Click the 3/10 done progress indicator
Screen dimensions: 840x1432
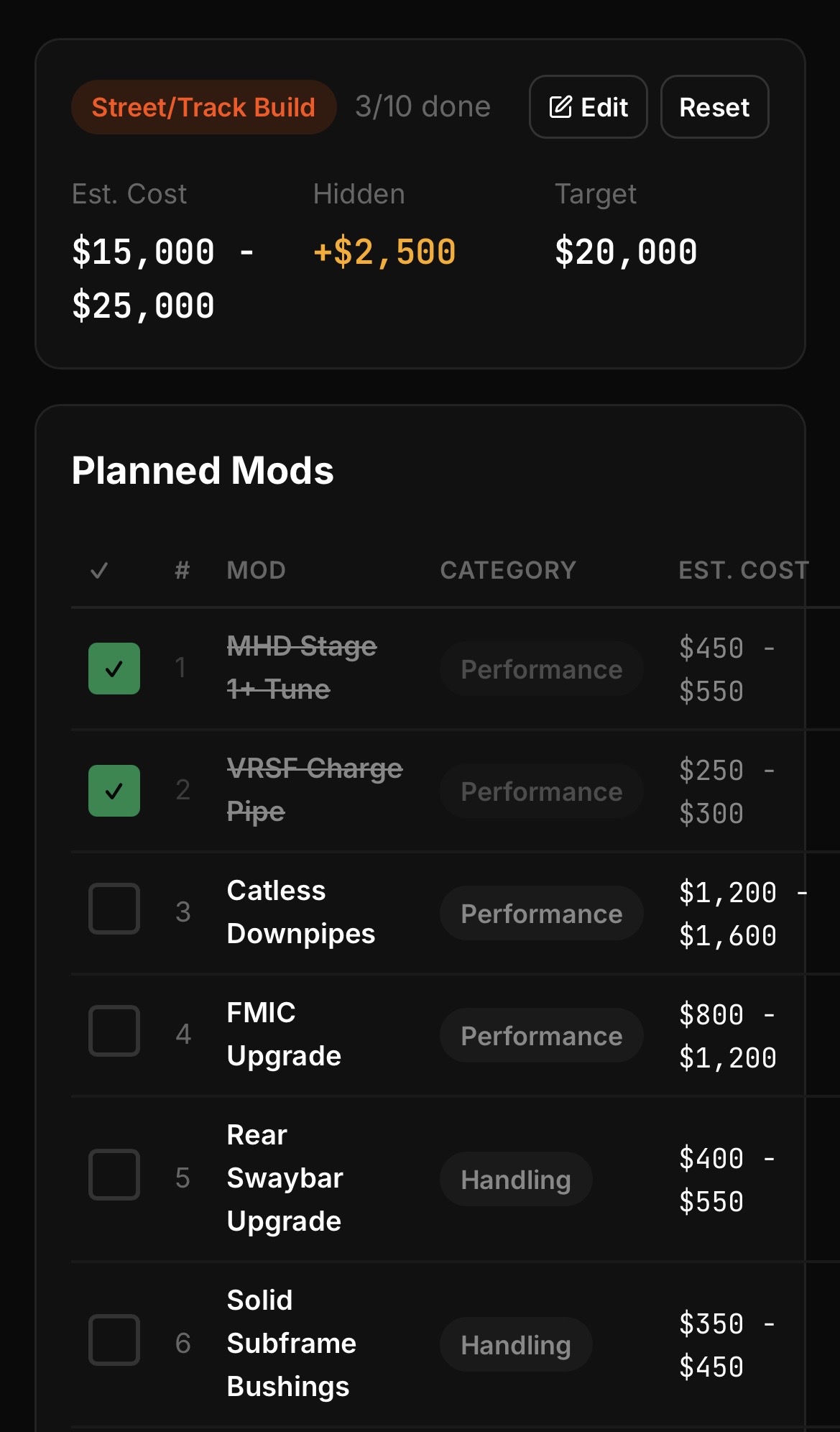[423, 106]
